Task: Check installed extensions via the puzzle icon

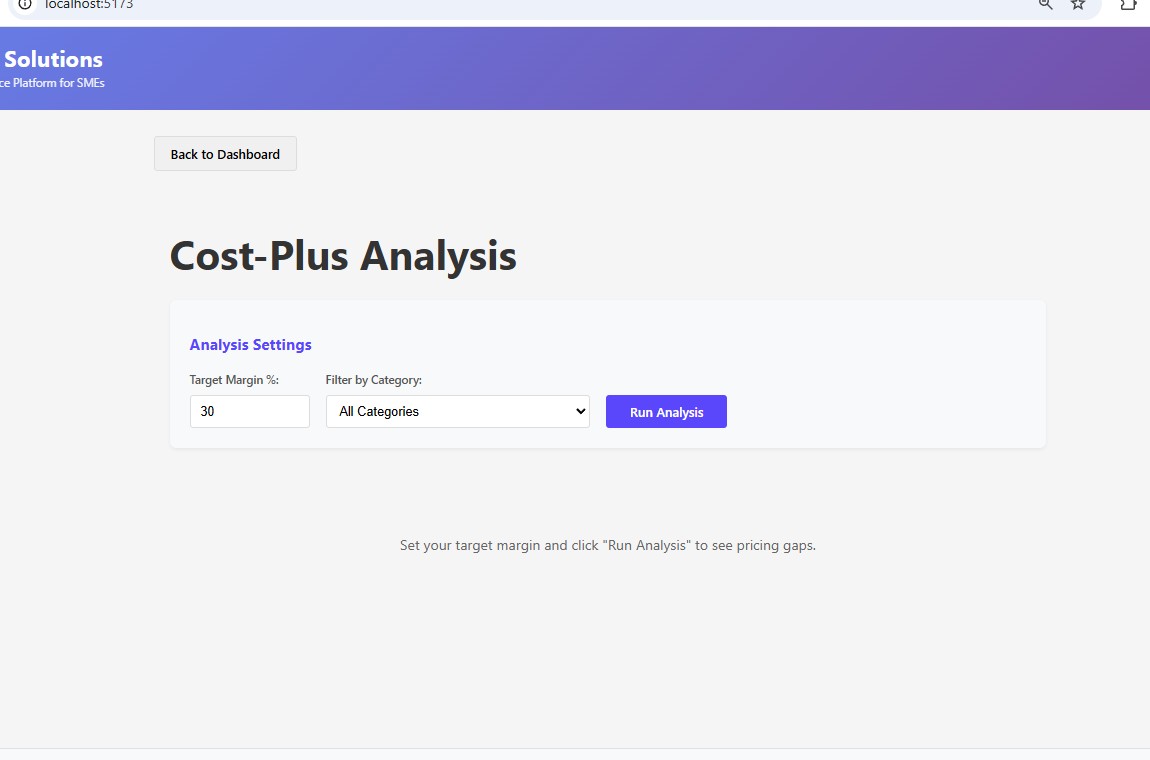Action: [x=1128, y=5]
